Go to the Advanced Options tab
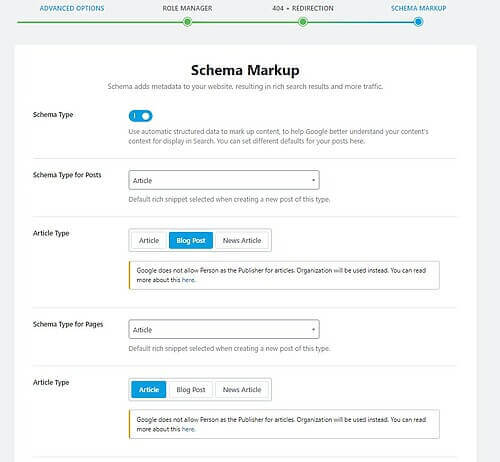 72,8
